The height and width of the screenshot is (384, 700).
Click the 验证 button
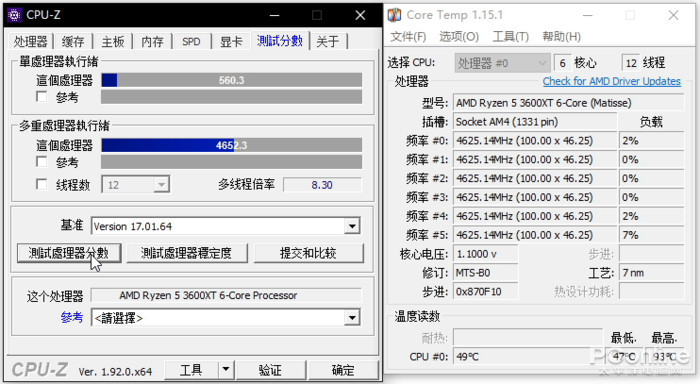[x=270, y=370]
